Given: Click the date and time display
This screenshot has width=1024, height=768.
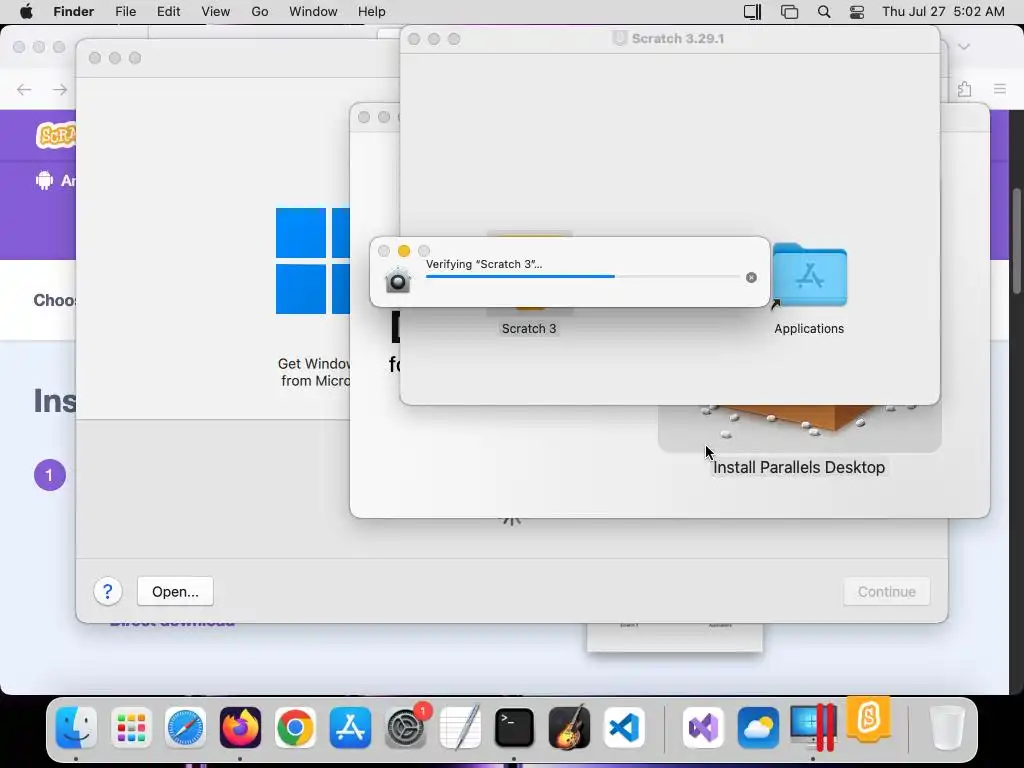Looking at the screenshot, I should click(x=943, y=12).
